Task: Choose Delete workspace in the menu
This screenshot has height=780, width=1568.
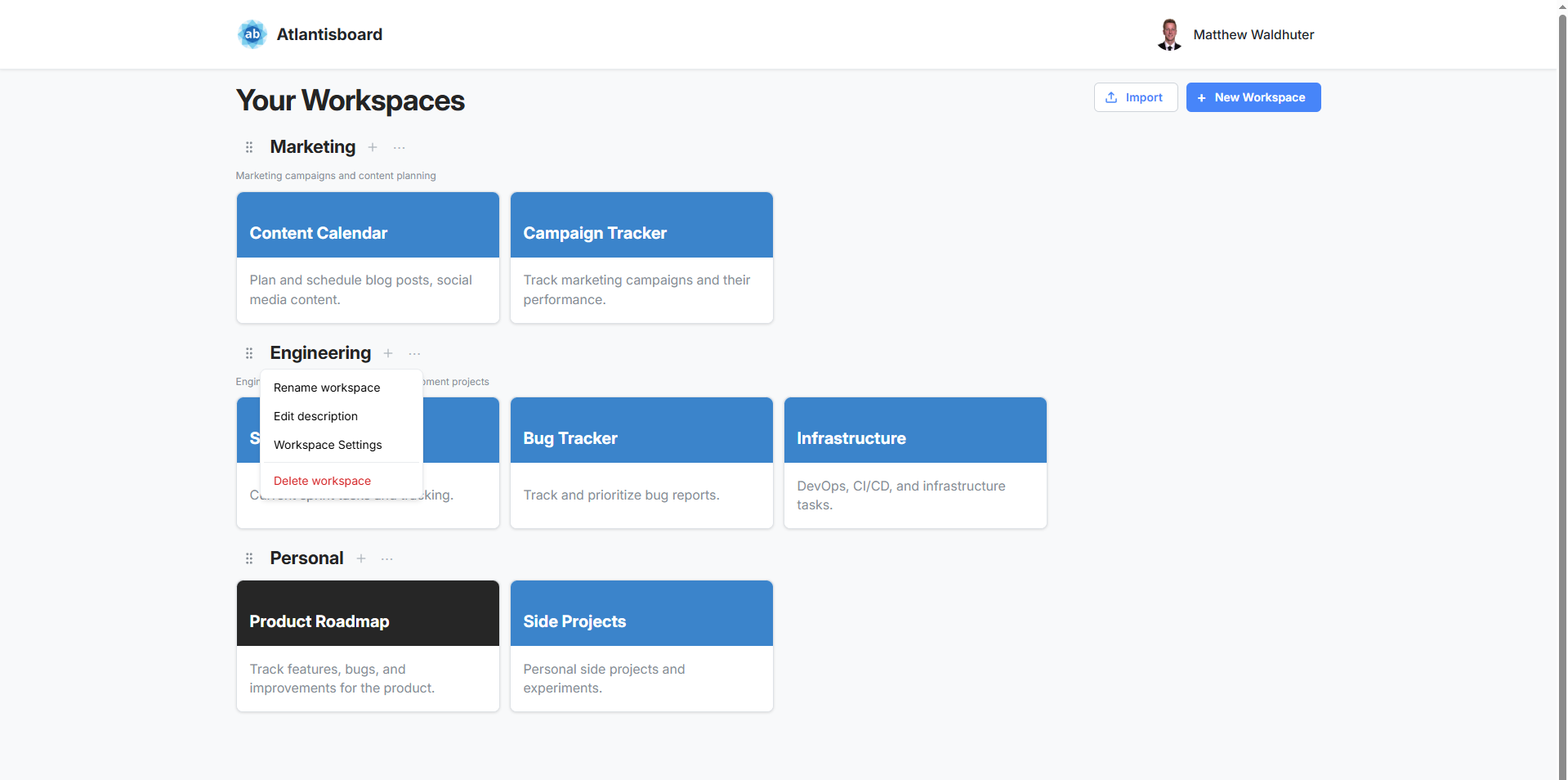Action: pos(342,481)
